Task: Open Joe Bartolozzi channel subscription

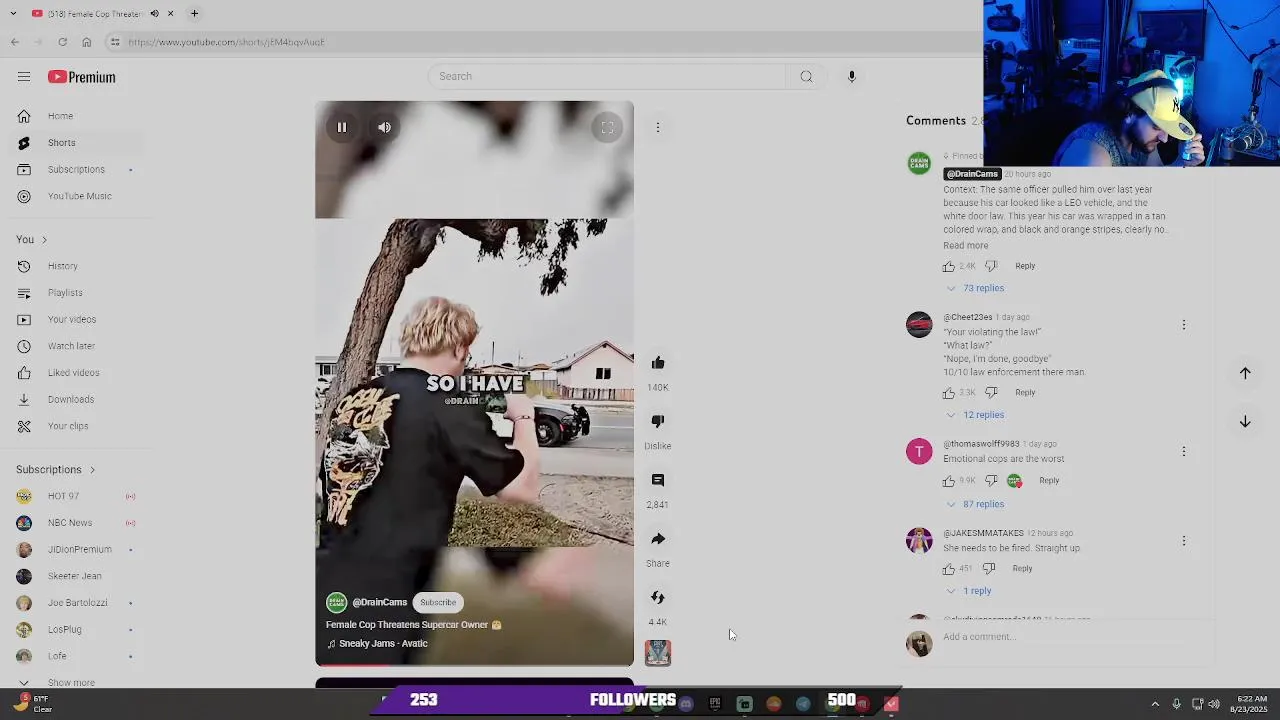Action: tap(77, 603)
